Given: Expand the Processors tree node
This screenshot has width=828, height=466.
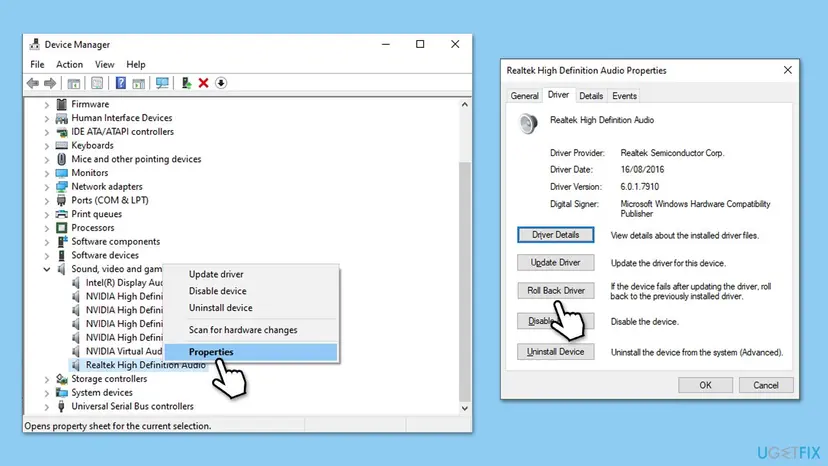Looking at the screenshot, I should (46, 228).
